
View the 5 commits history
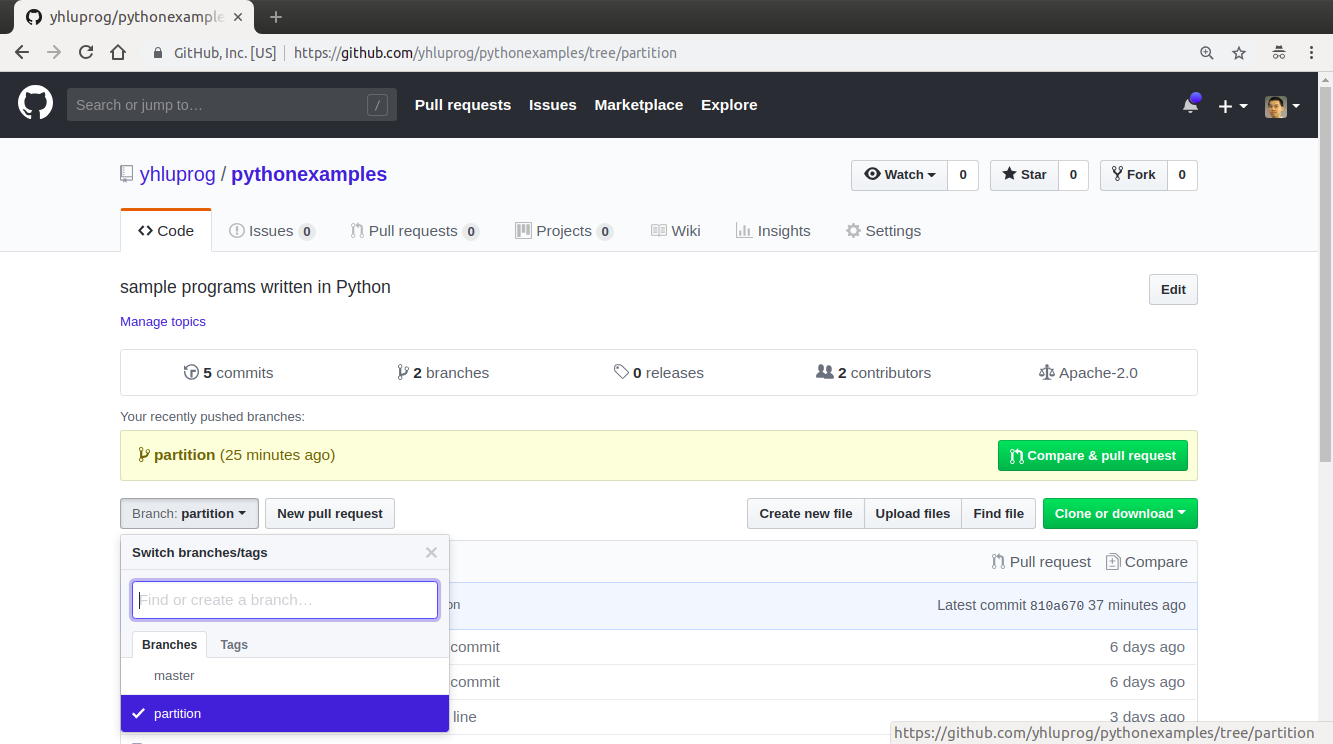pyautogui.click(x=228, y=373)
